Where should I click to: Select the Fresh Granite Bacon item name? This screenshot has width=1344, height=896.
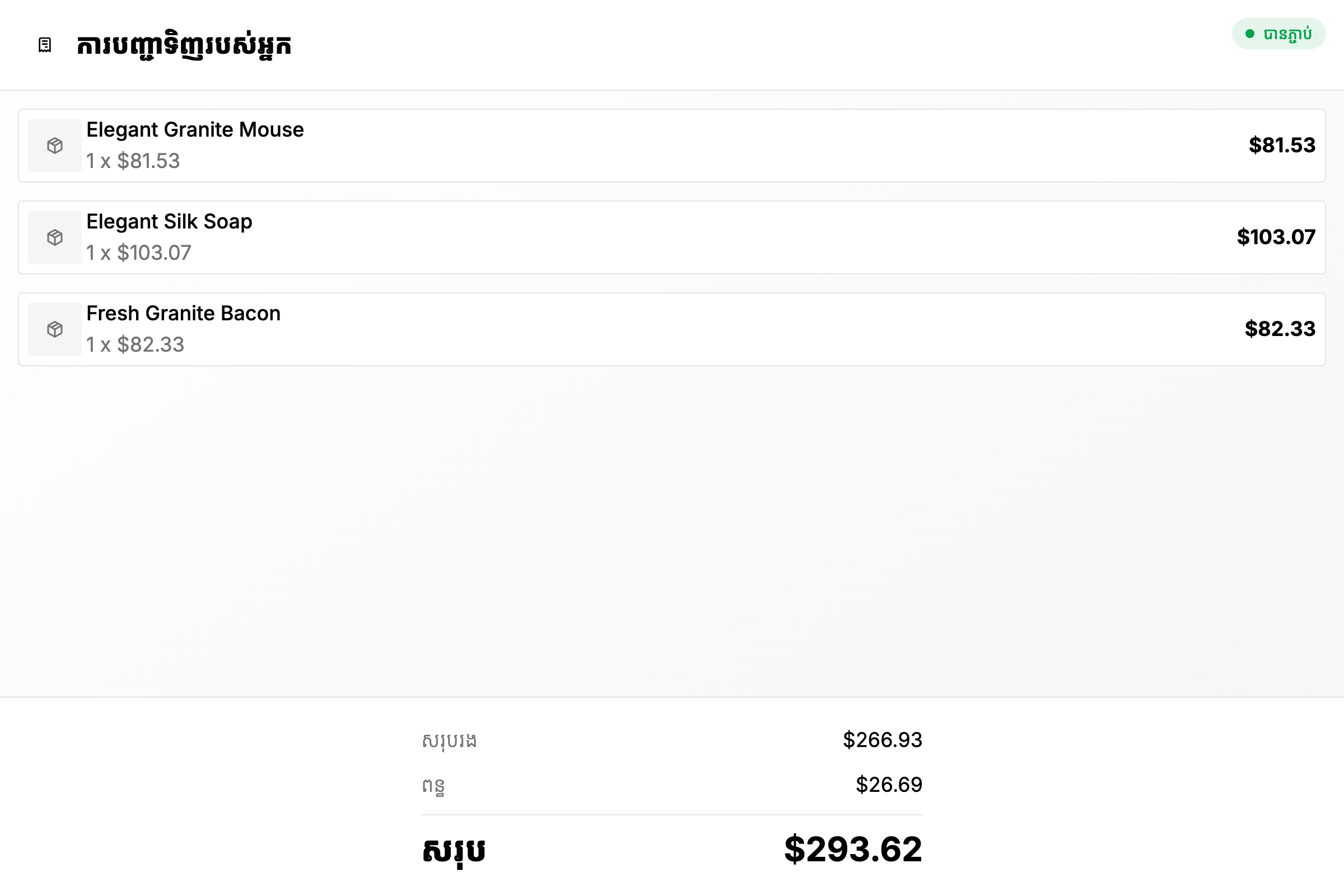[x=184, y=314]
